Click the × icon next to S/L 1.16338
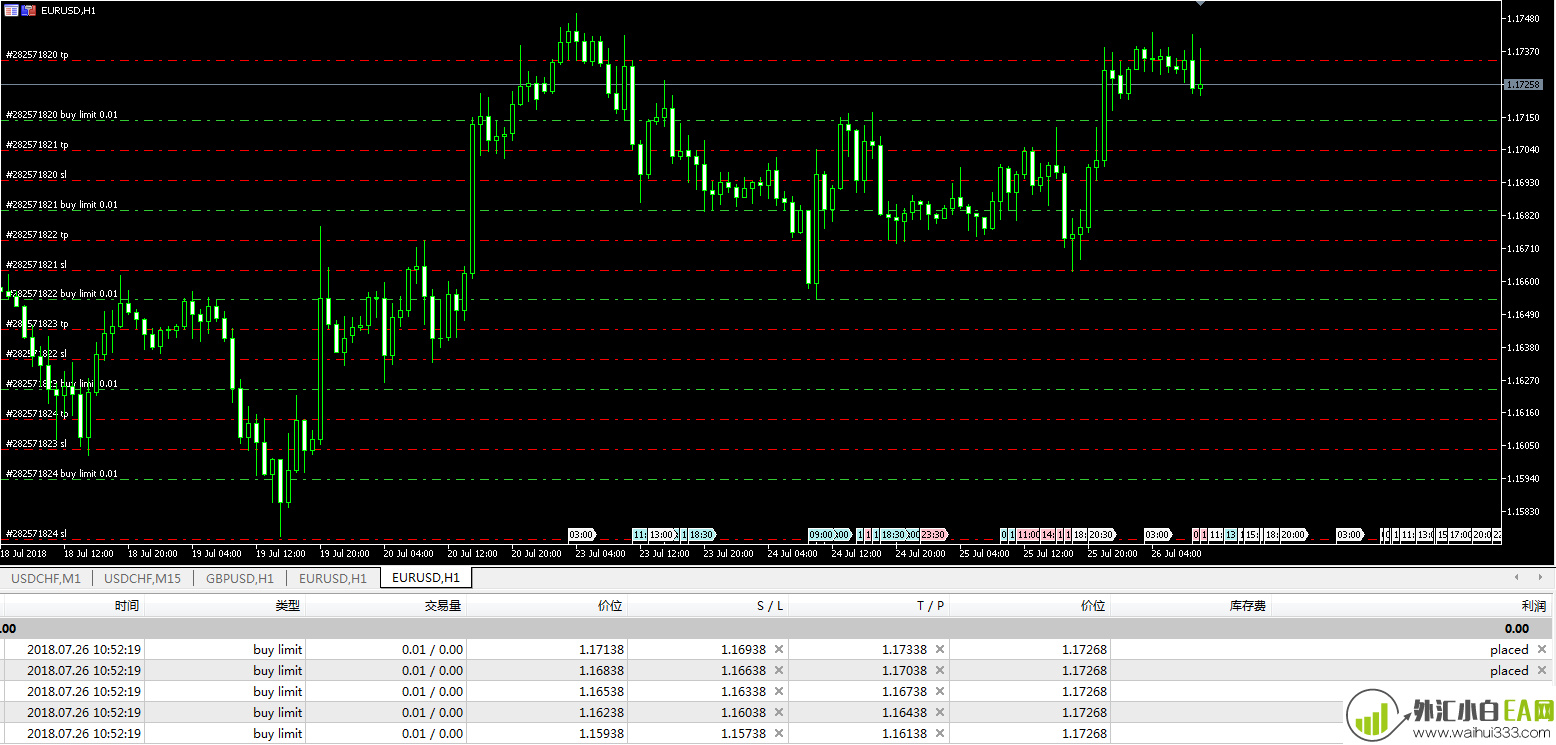Screen dimensions: 1556x745 [779, 691]
